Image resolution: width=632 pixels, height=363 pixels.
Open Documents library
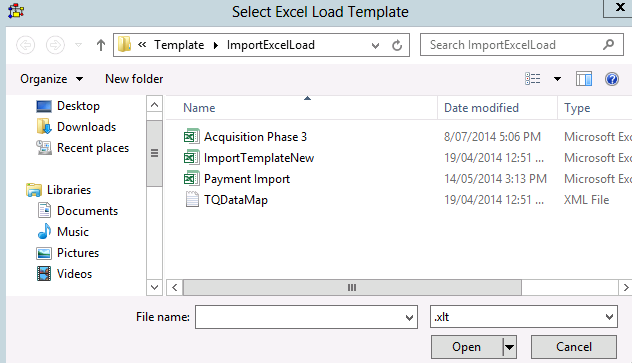point(87,211)
